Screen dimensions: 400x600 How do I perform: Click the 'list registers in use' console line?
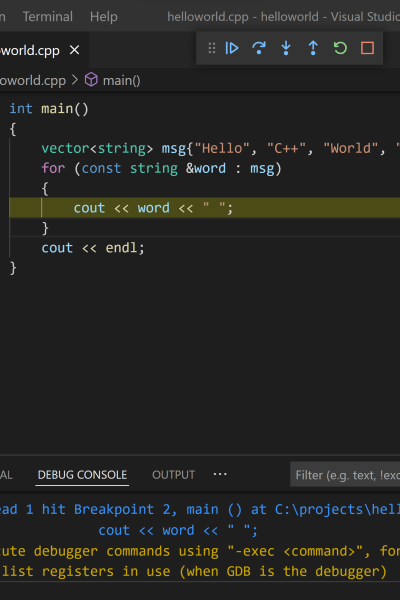click(x=194, y=571)
